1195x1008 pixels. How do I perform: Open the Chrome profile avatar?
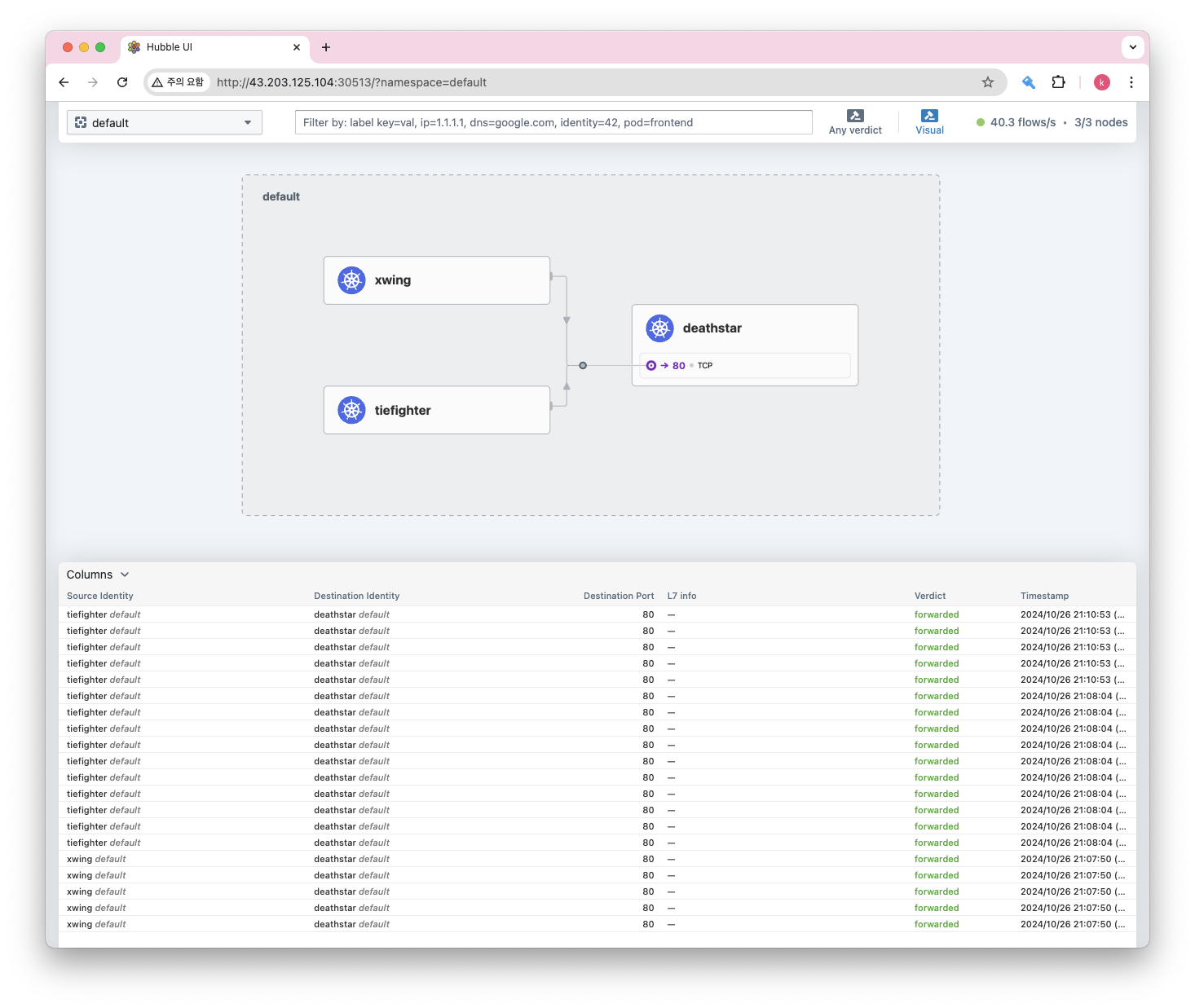(1102, 82)
